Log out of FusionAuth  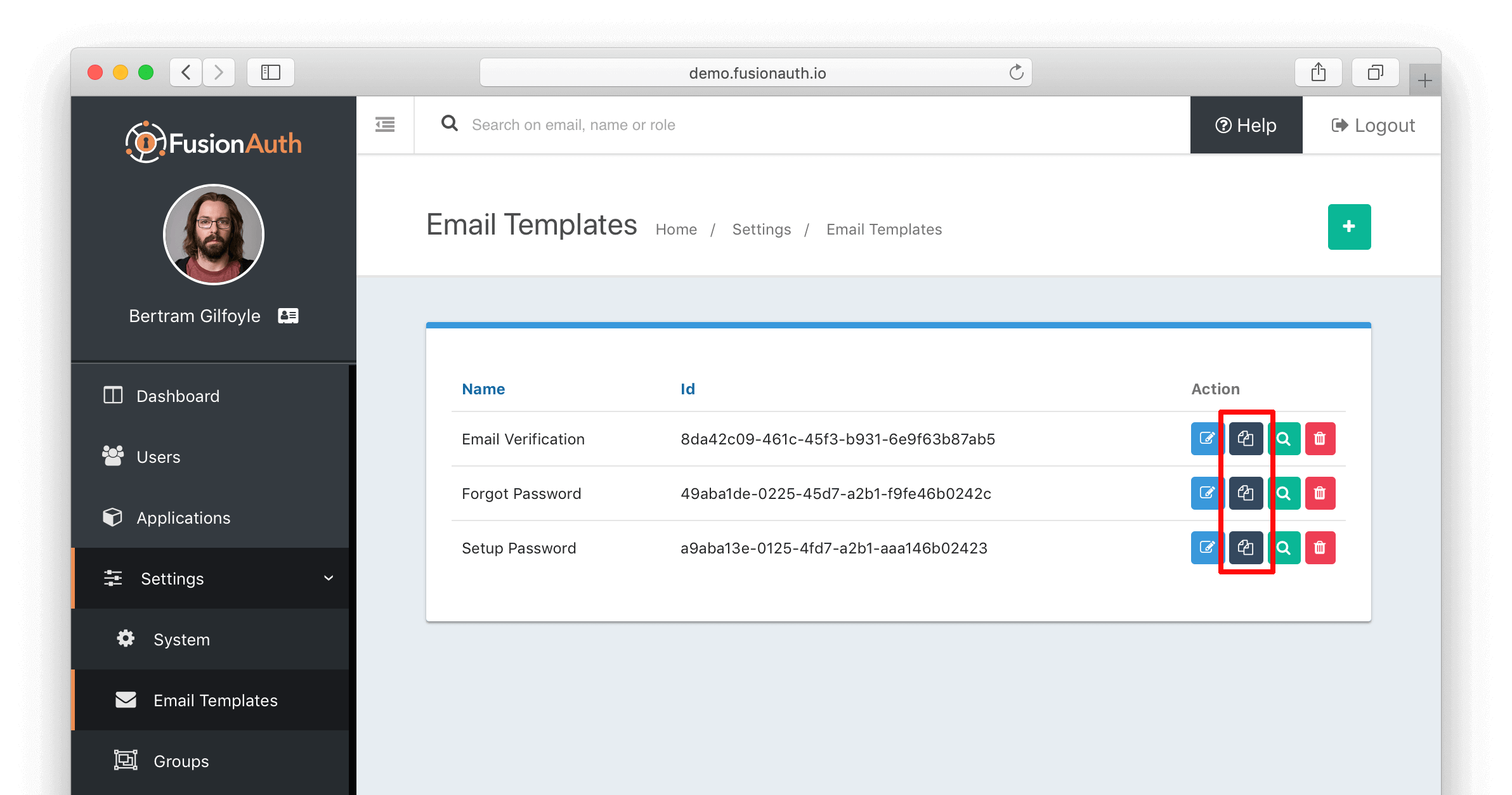point(1372,125)
